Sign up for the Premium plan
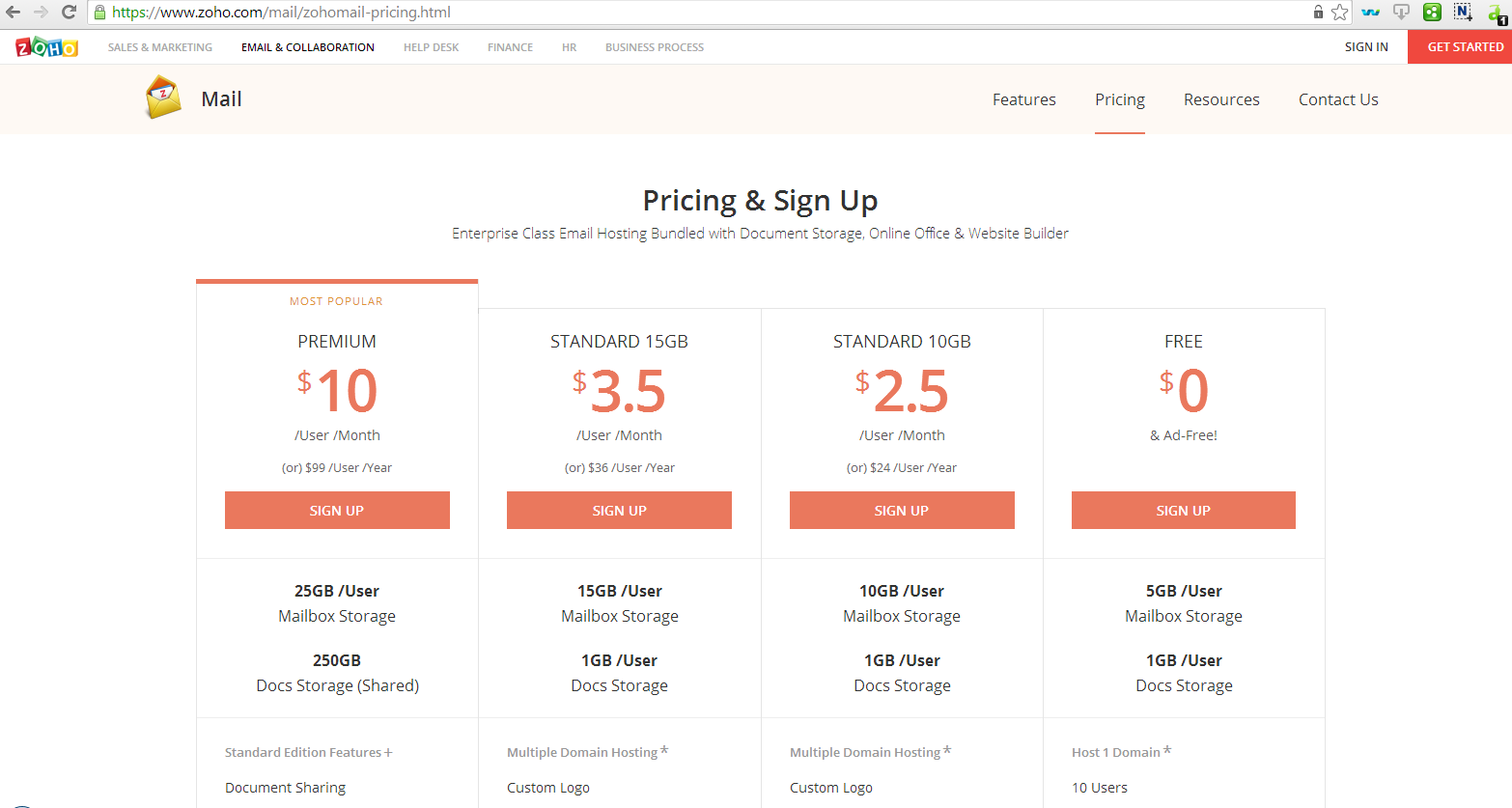 tap(337, 511)
